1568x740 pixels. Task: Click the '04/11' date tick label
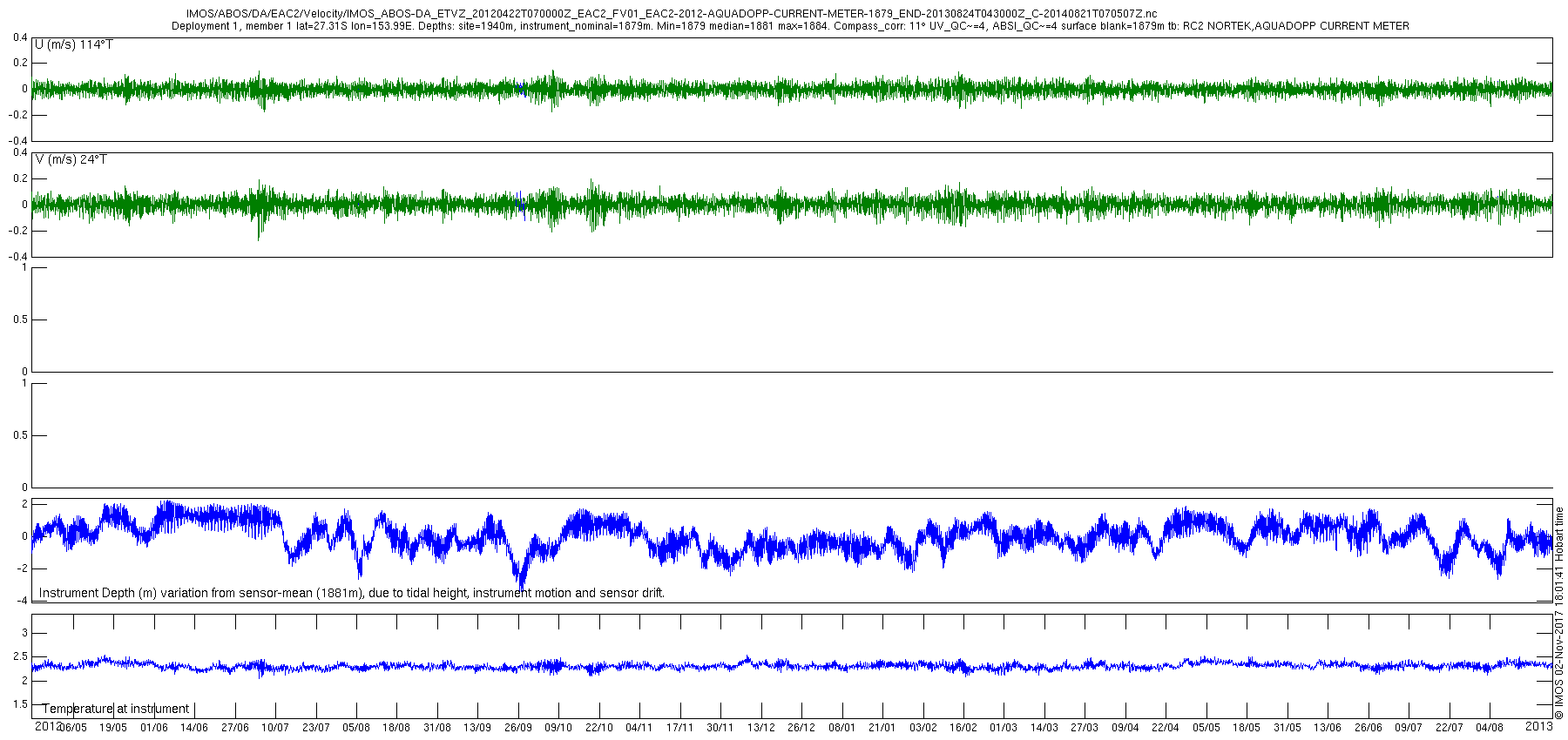click(639, 728)
